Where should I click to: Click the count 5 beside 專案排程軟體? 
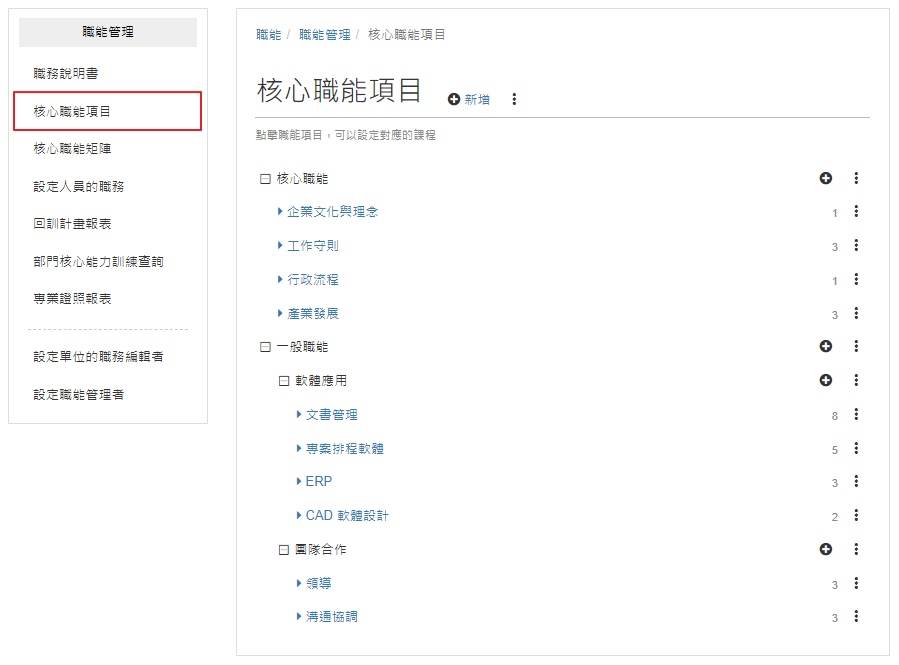tap(835, 450)
